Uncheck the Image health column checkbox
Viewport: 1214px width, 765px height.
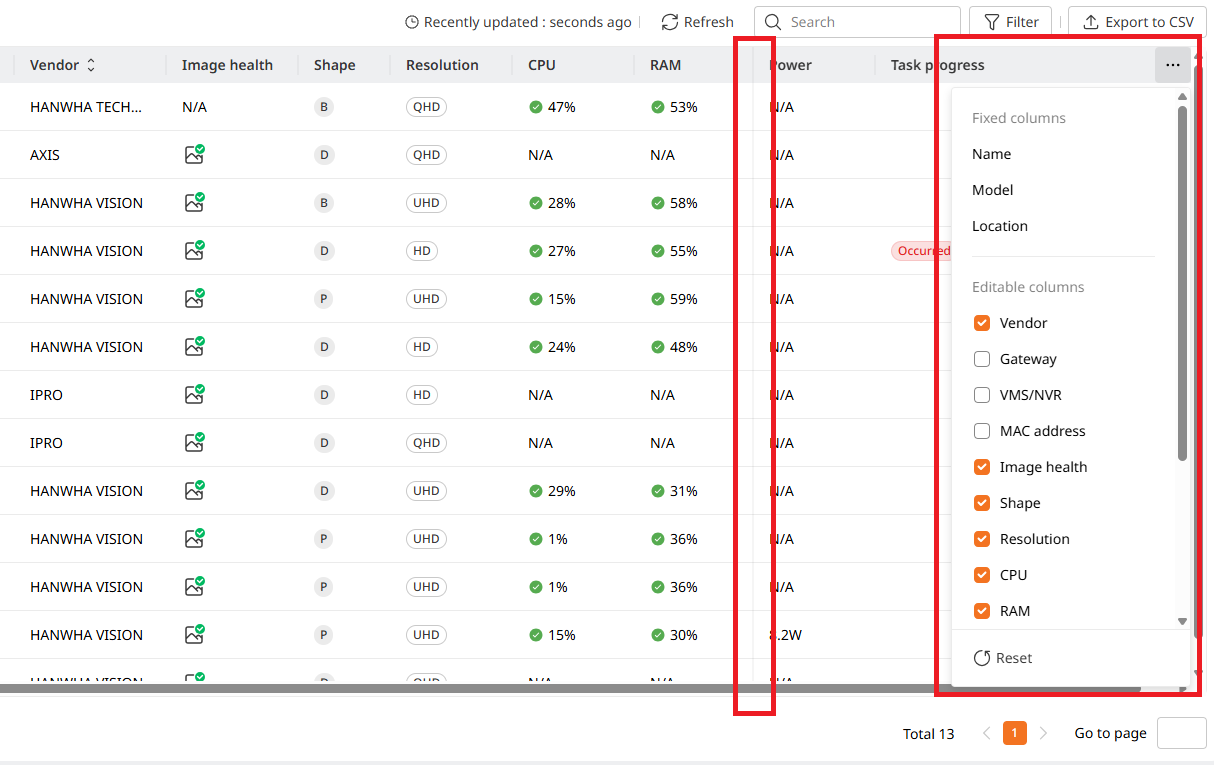[x=982, y=467]
